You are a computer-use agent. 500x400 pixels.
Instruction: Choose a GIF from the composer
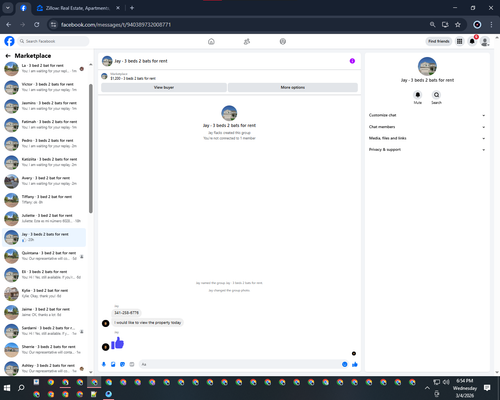[x=132, y=364]
